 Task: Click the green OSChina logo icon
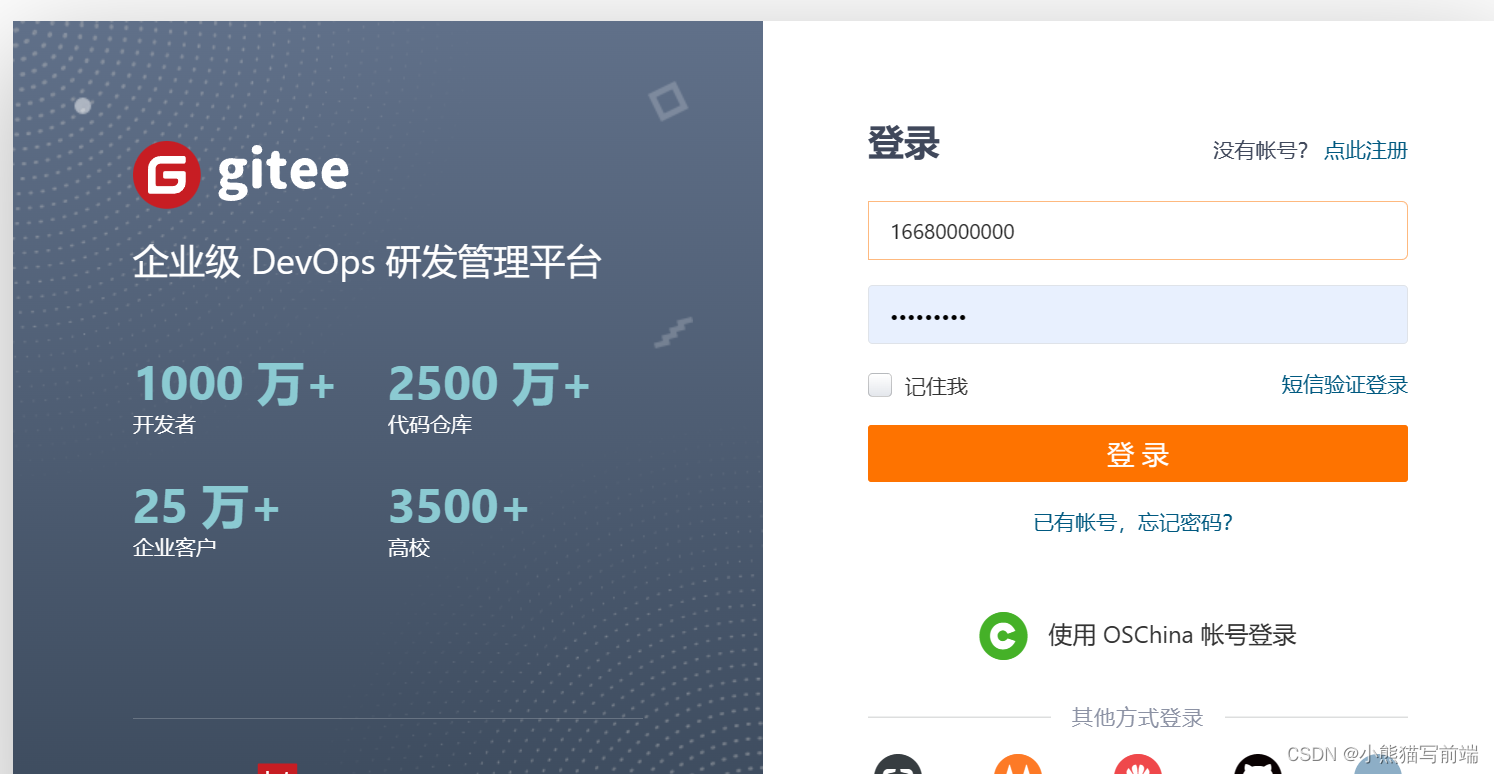coord(1003,635)
